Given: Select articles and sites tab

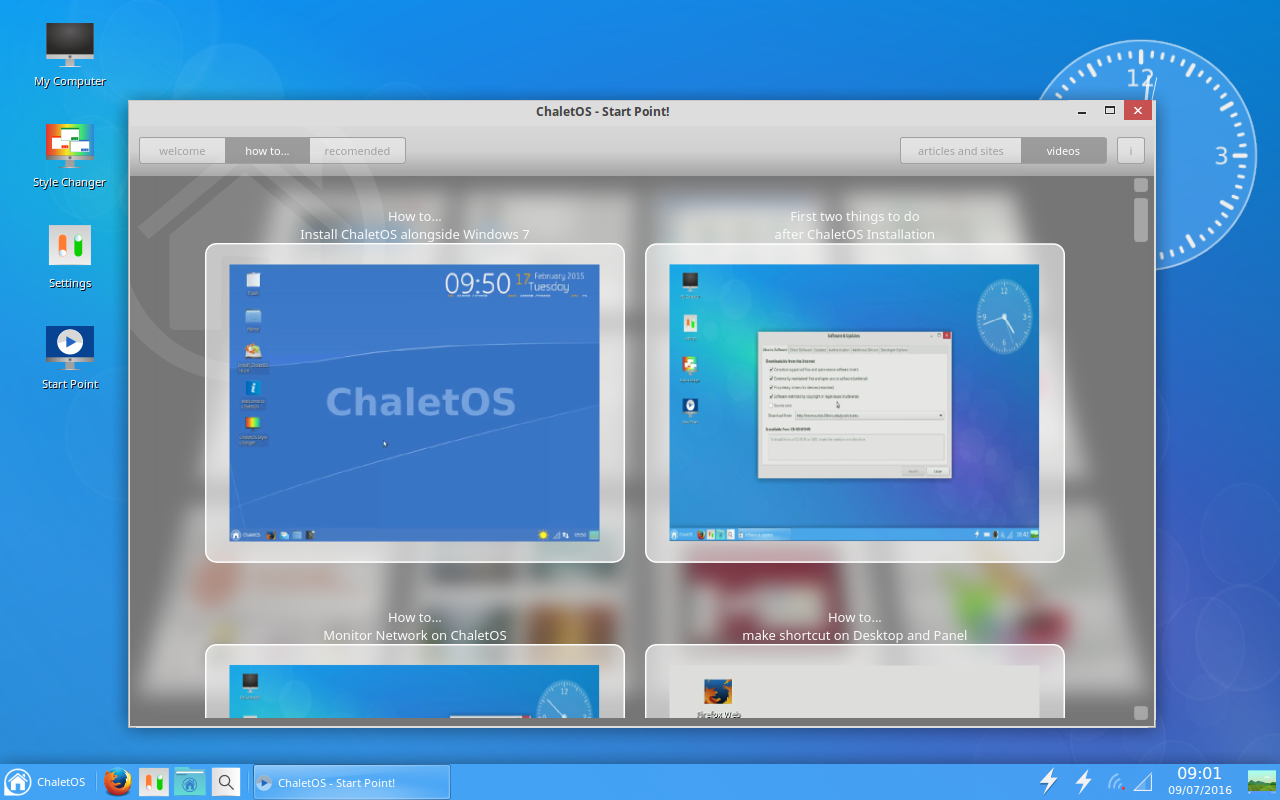Looking at the screenshot, I should pos(961,151).
